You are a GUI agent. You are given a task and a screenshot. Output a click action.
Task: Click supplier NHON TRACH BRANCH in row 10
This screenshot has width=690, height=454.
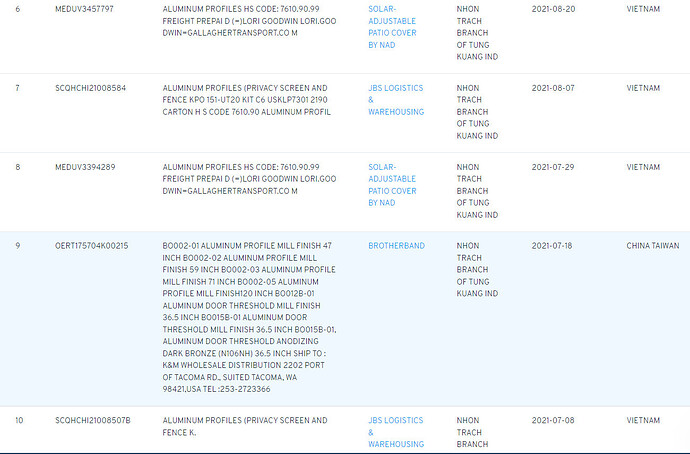pyautogui.click(x=472, y=432)
